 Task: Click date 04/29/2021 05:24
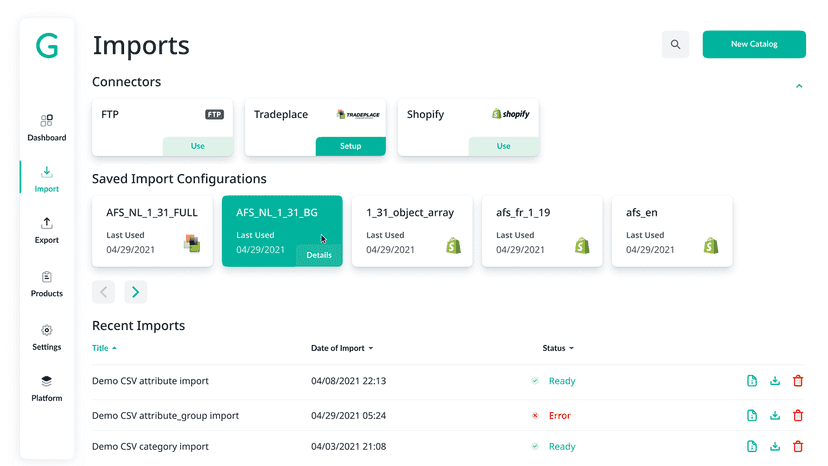pyautogui.click(x=349, y=416)
